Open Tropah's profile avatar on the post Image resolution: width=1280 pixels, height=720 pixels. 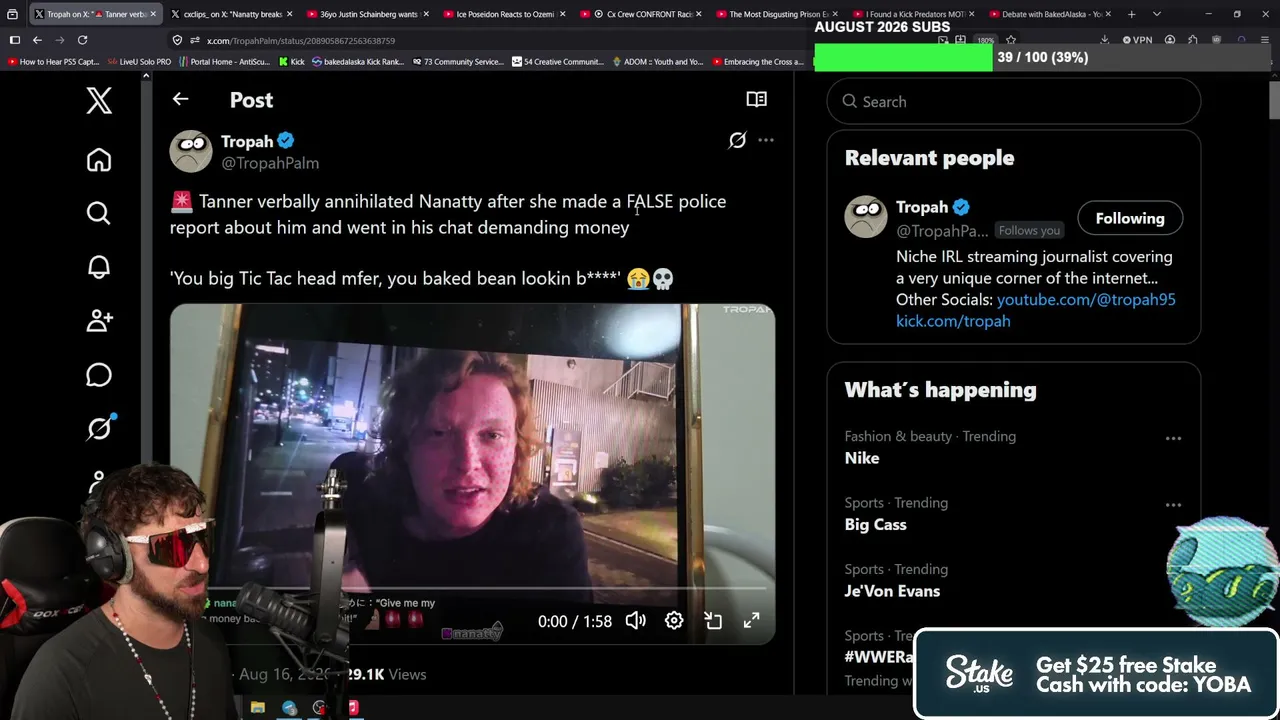191,151
